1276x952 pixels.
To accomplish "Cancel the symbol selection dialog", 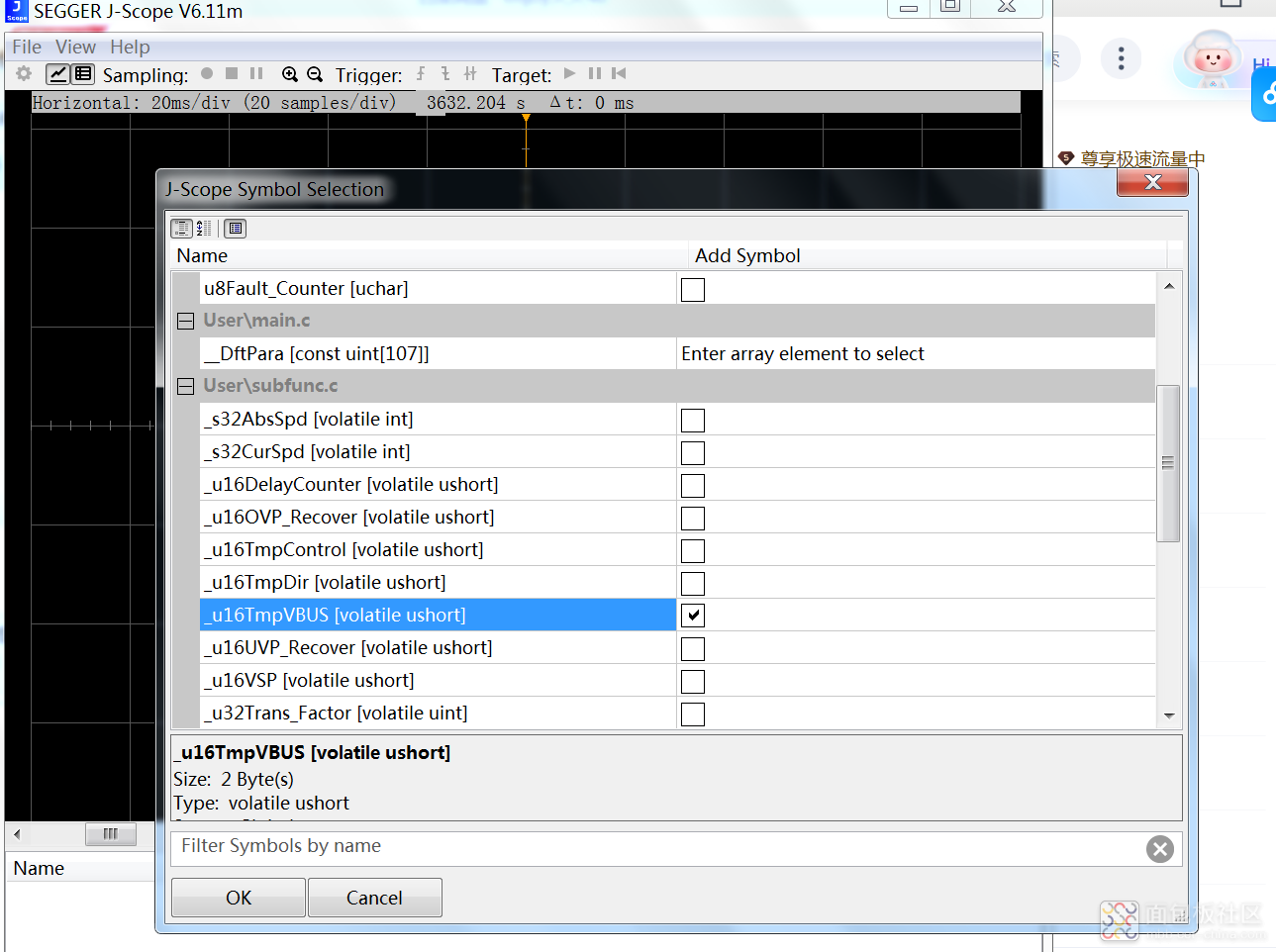I will pos(374,898).
